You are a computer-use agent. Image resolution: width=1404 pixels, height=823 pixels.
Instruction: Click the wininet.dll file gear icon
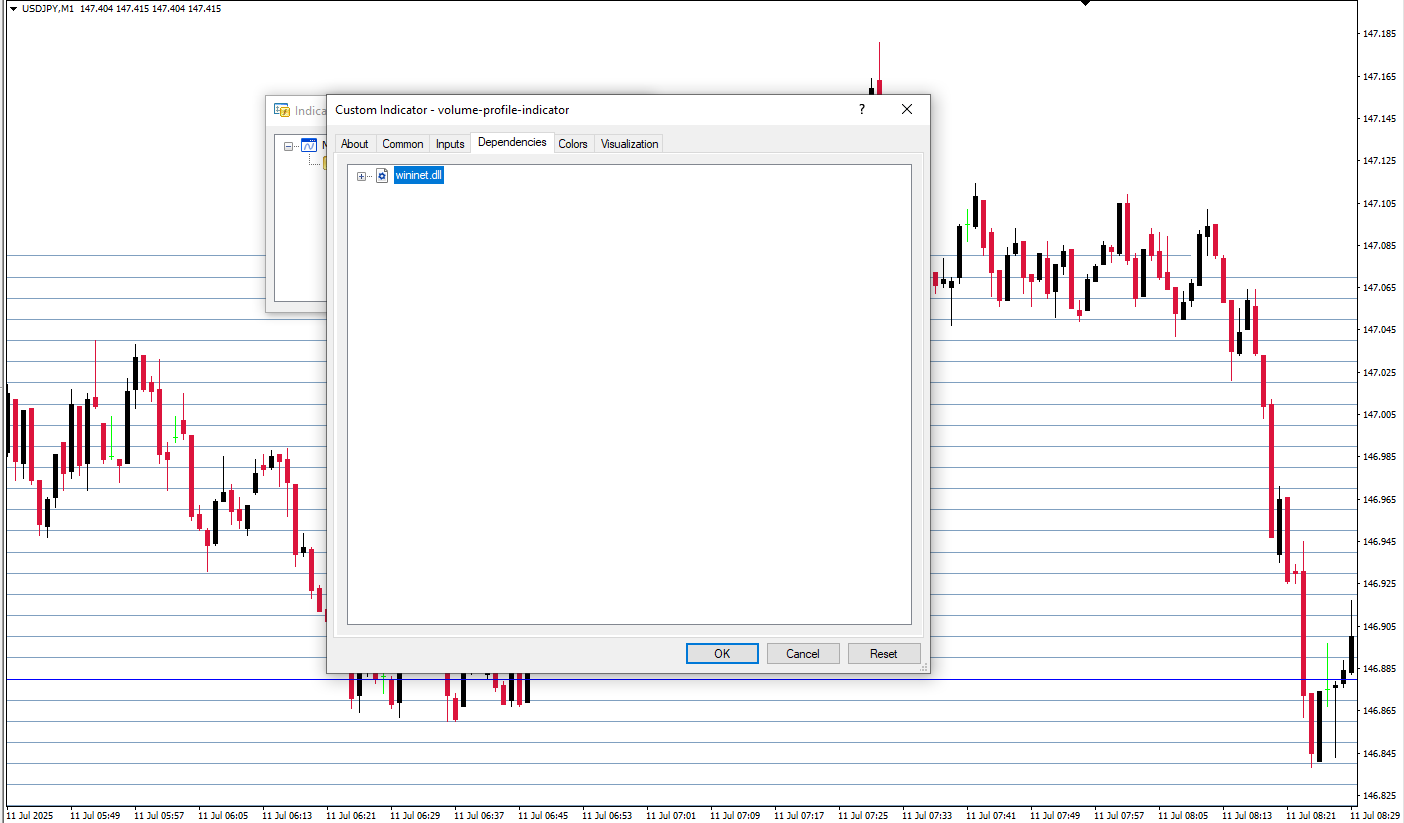[x=381, y=176]
